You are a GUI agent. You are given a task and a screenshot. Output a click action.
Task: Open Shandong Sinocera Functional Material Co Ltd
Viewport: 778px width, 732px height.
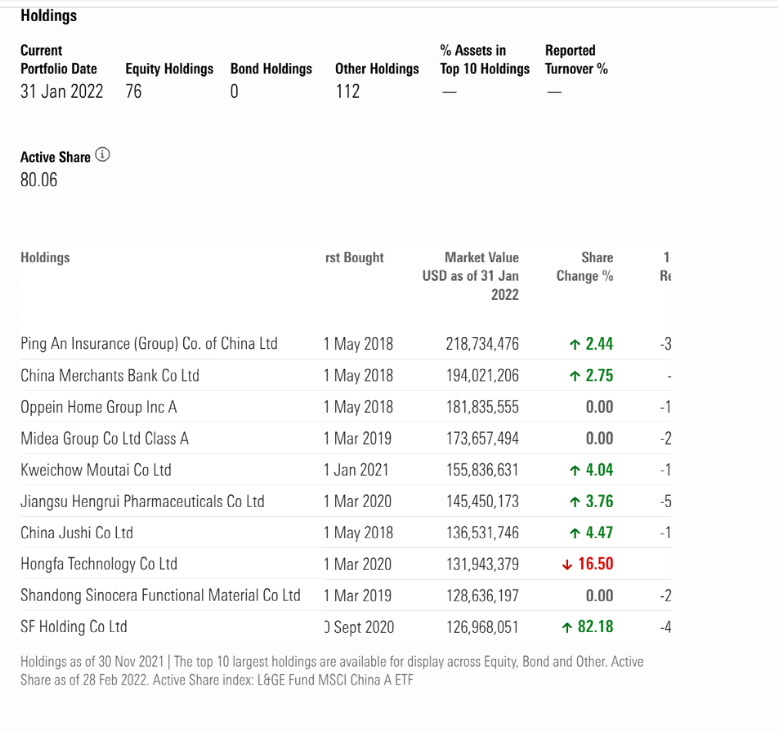(160, 596)
